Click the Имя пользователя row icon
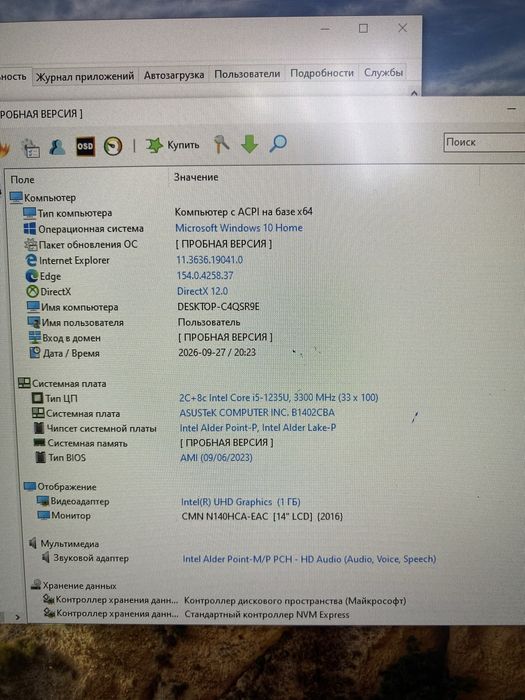The height and width of the screenshot is (700, 525). pyautogui.click(x=34, y=322)
